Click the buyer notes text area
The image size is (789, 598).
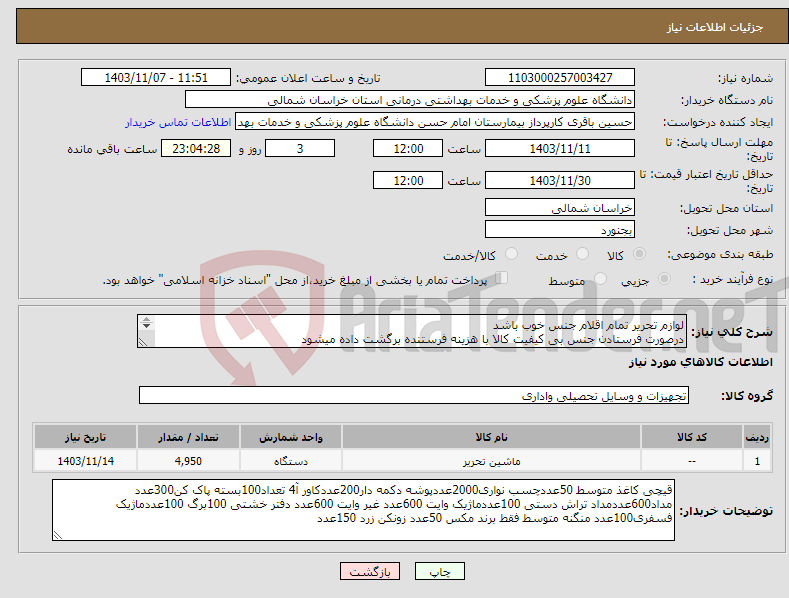coord(363,510)
